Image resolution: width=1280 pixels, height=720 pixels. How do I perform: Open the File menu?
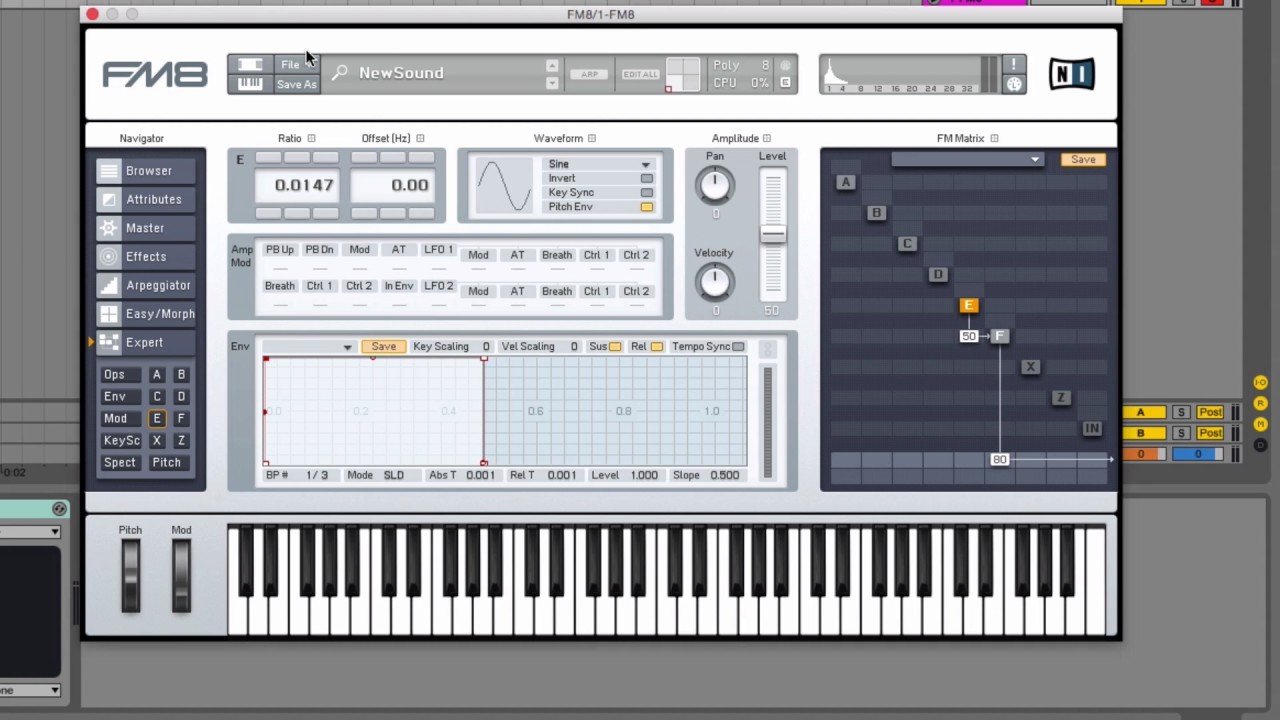(x=290, y=65)
